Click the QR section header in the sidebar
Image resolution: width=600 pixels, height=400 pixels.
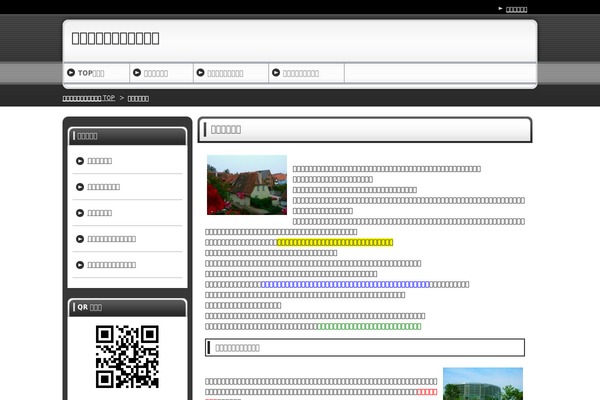[127, 307]
